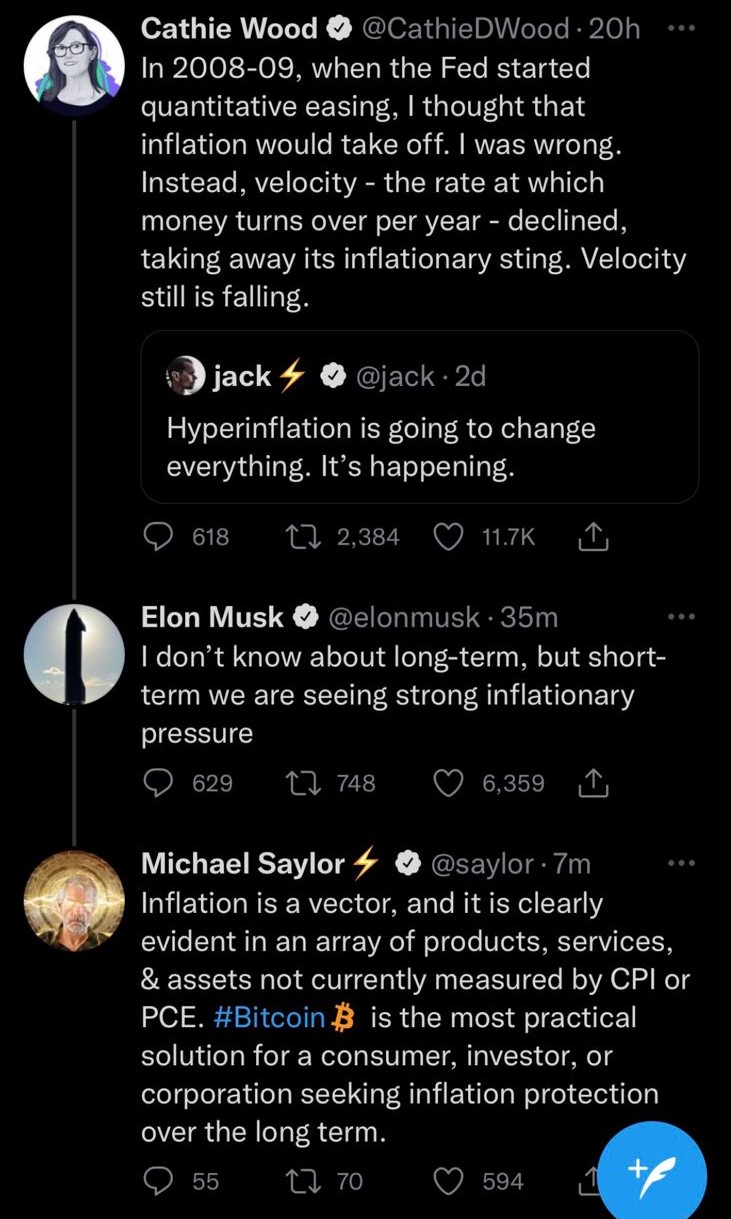Open more options for Elon Musk's tweet

[x=680, y=617]
